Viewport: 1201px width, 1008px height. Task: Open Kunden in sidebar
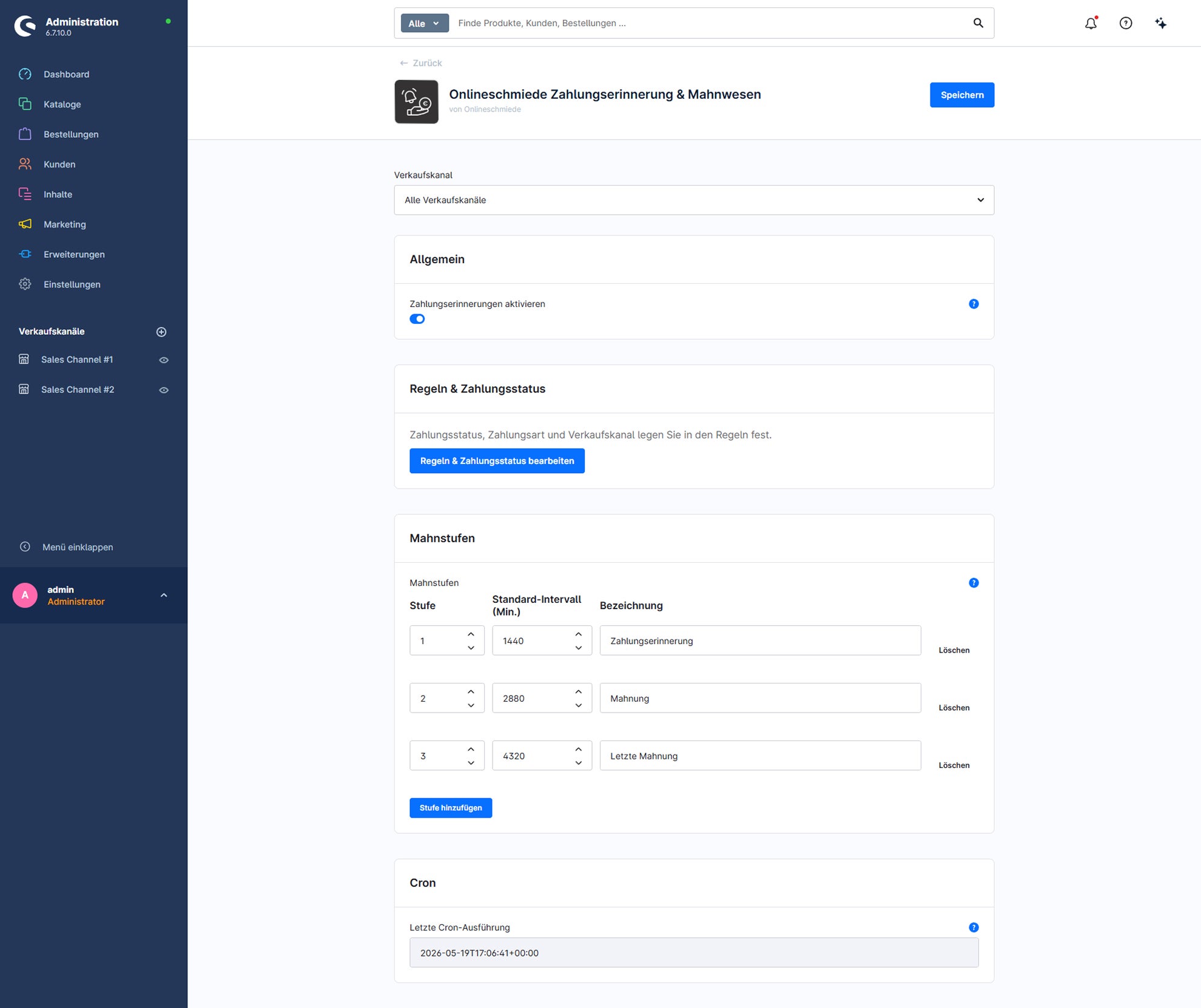pyautogui.click(x=59, y=164)
